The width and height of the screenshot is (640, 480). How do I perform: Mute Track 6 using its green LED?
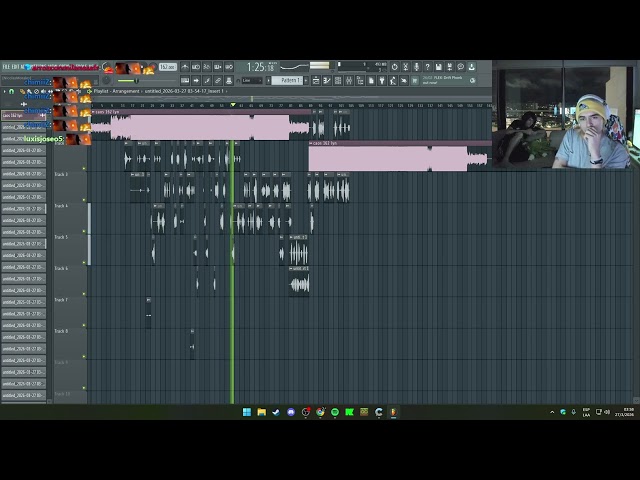(84, 294)
